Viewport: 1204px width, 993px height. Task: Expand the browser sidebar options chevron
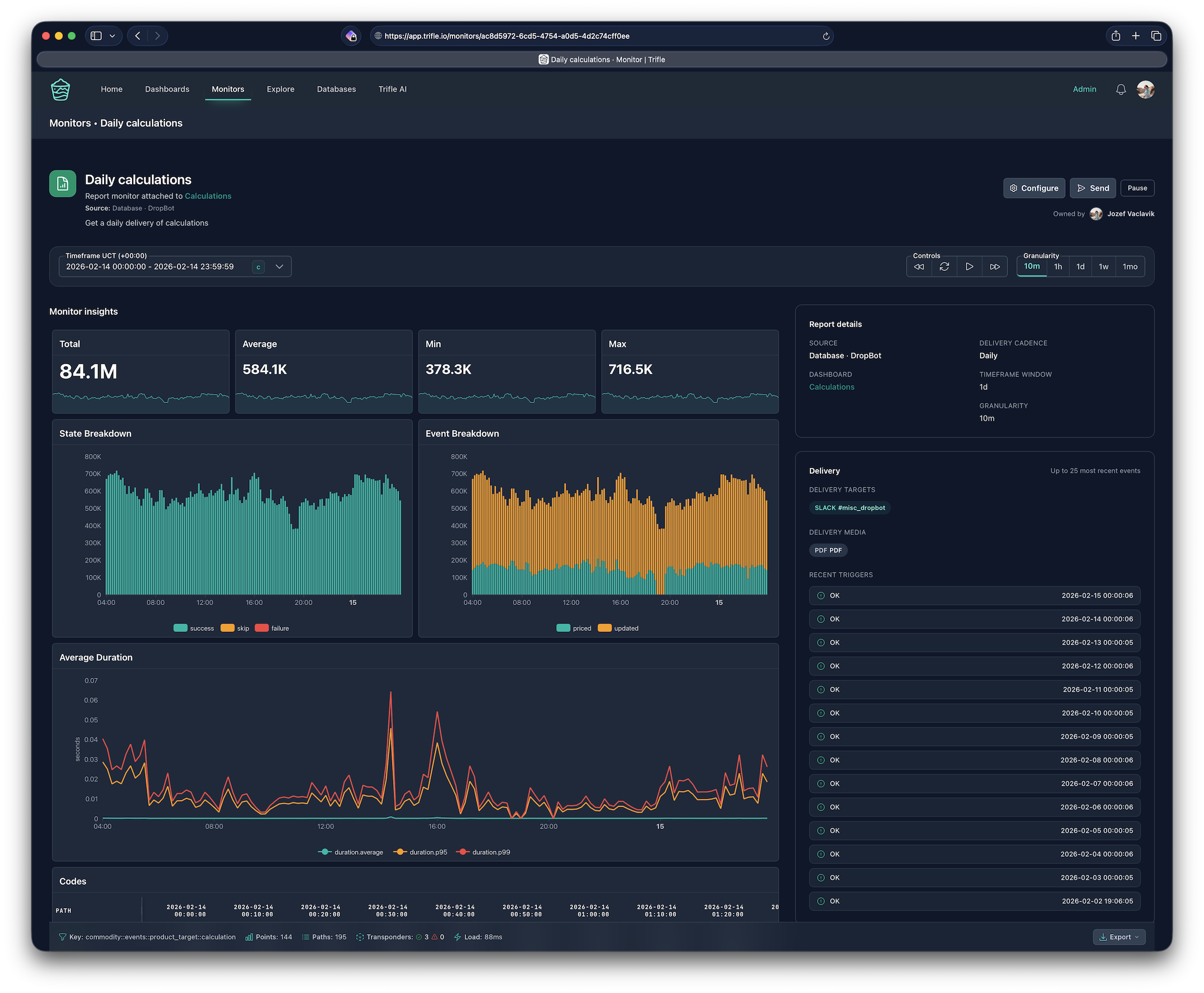112,36
